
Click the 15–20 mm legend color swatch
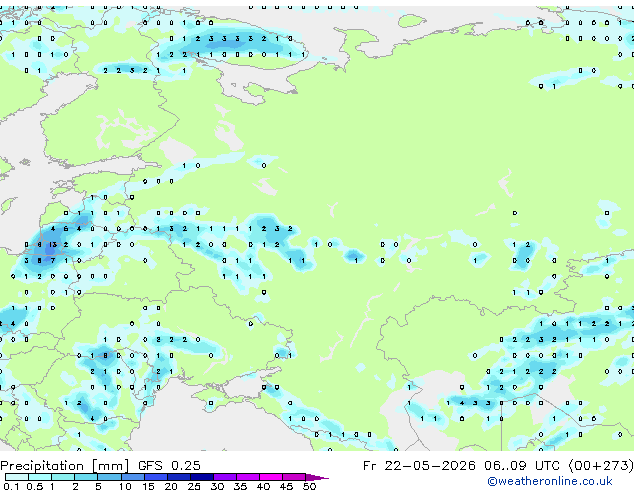156,477
